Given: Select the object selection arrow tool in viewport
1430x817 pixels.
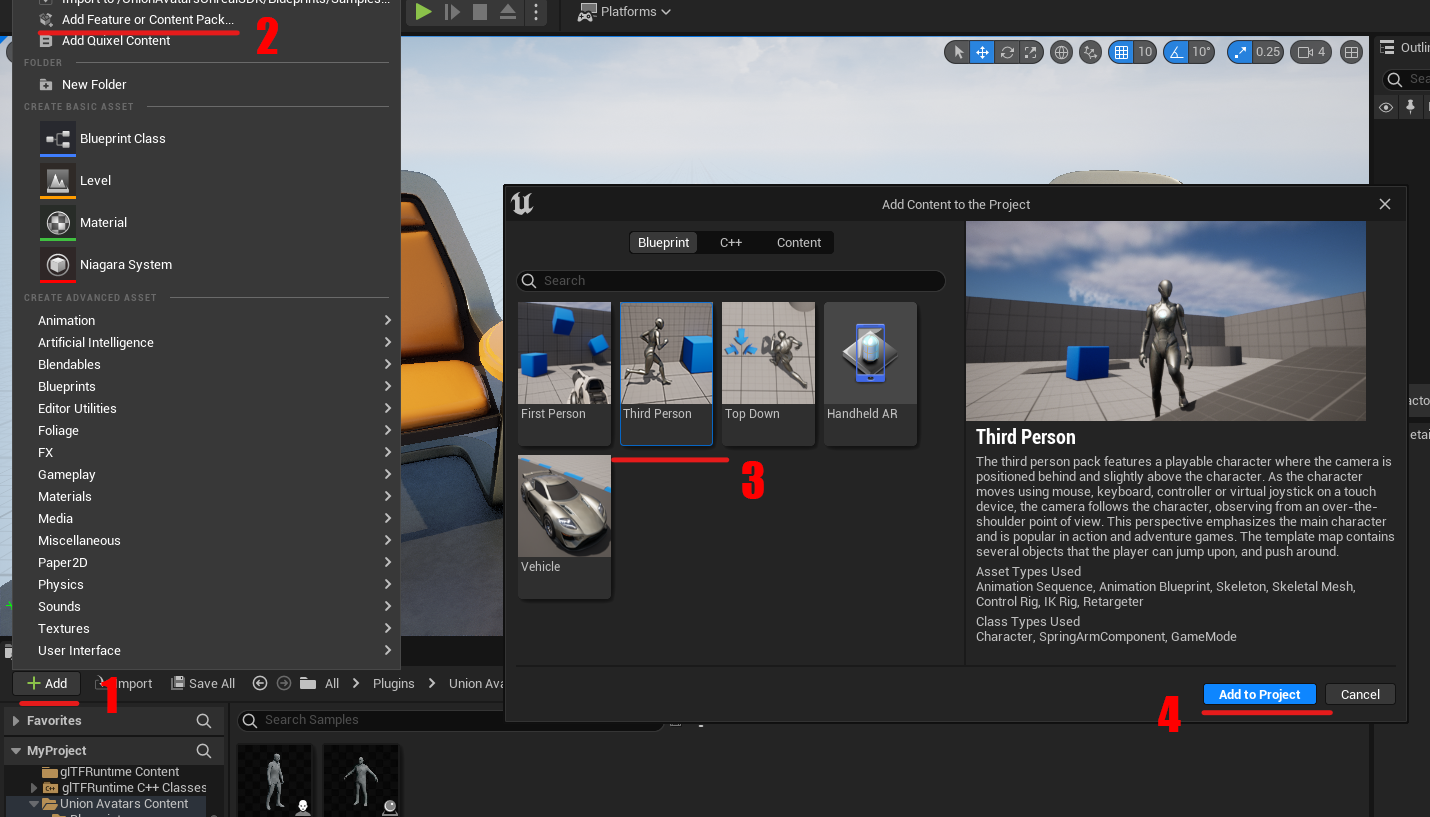Looking at the screenshot, I should (x=959, y=52).
